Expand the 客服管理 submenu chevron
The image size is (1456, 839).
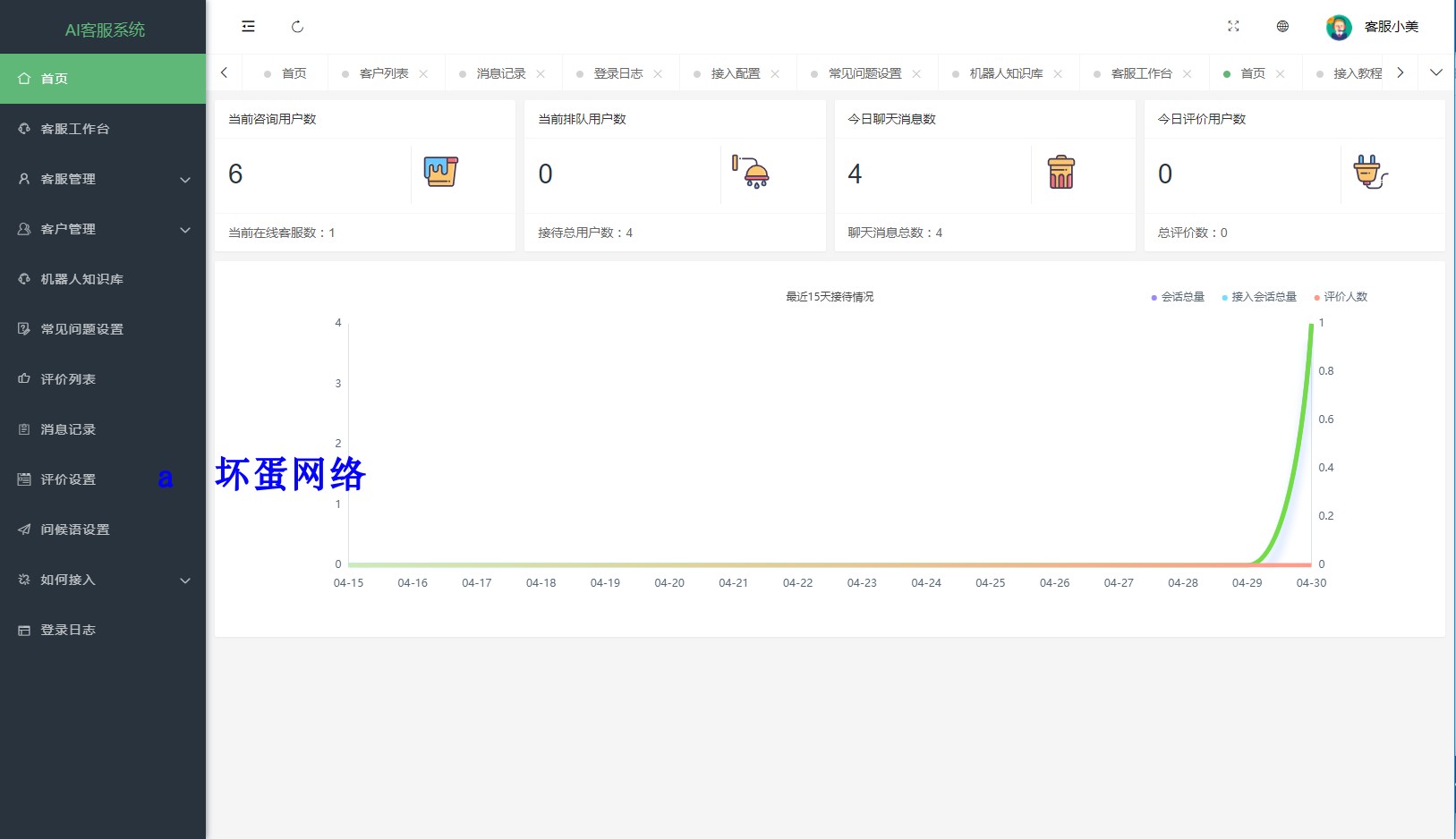[185, 180]
